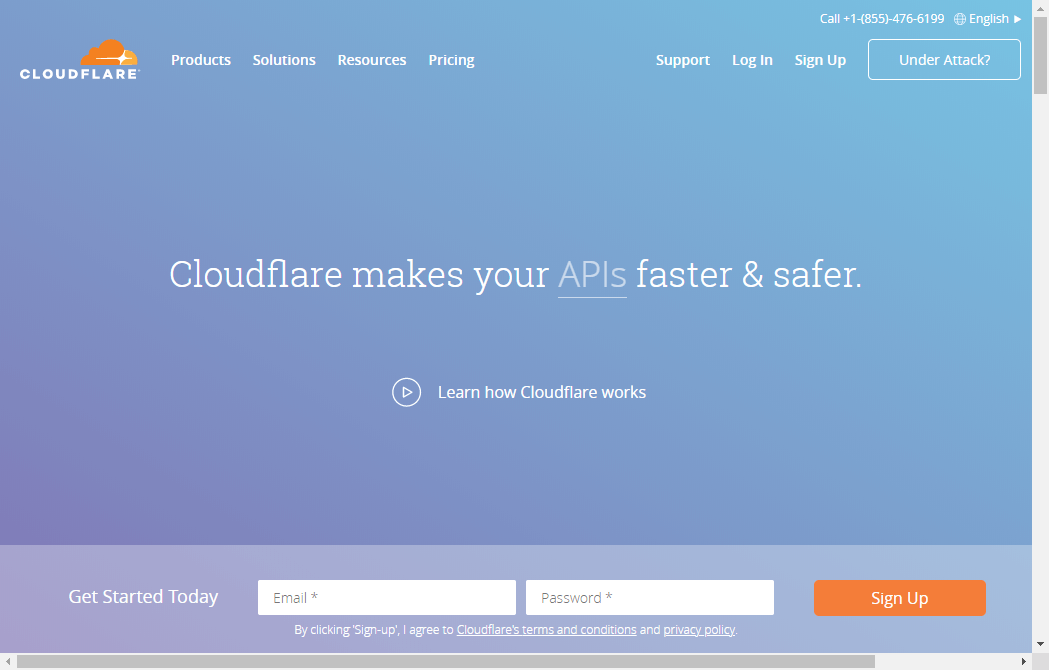Click the Email input field
1049x670 pixels.
387,598
